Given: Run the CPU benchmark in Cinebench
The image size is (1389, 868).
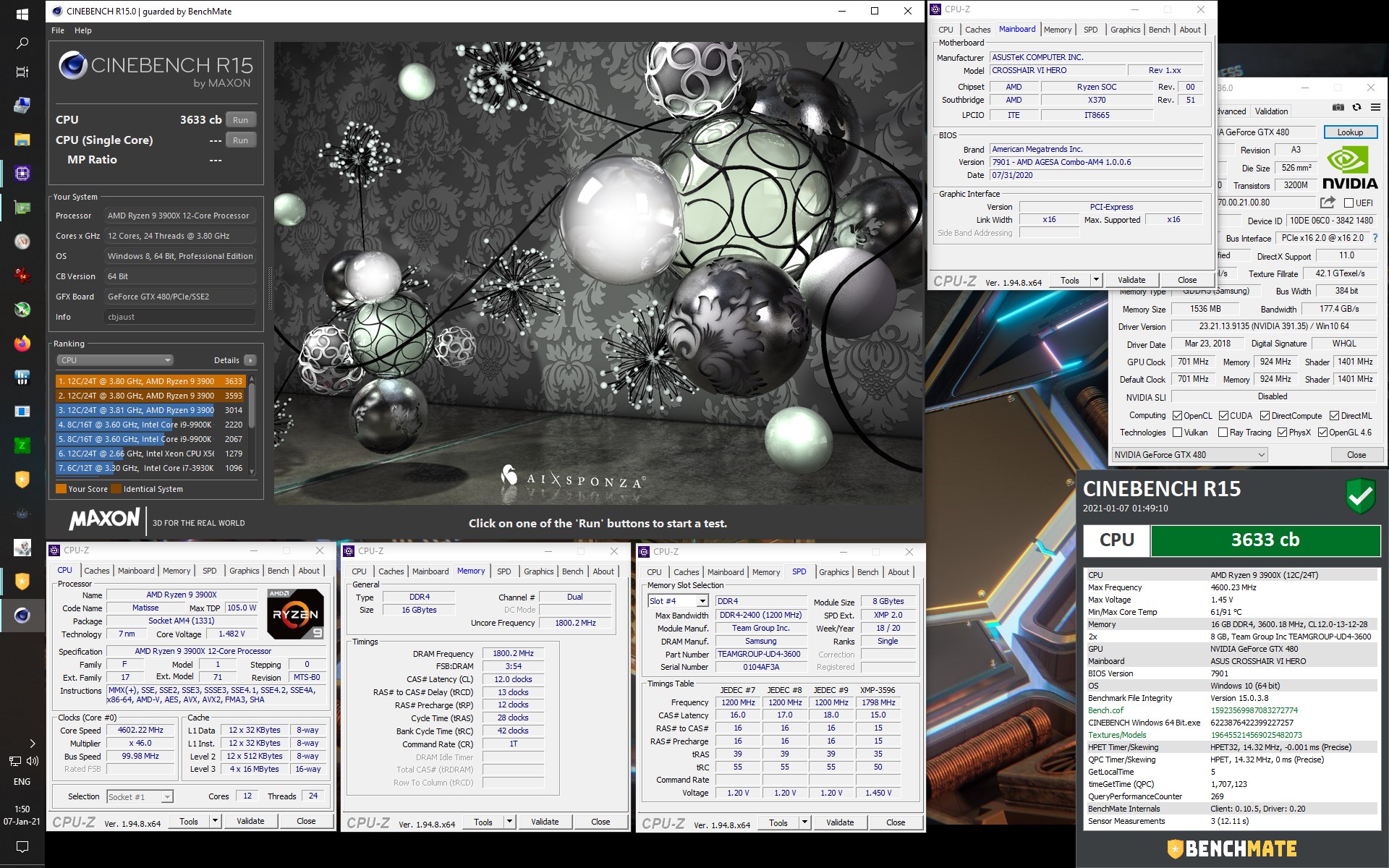Looking at the screenshot, I should (241, 120).
